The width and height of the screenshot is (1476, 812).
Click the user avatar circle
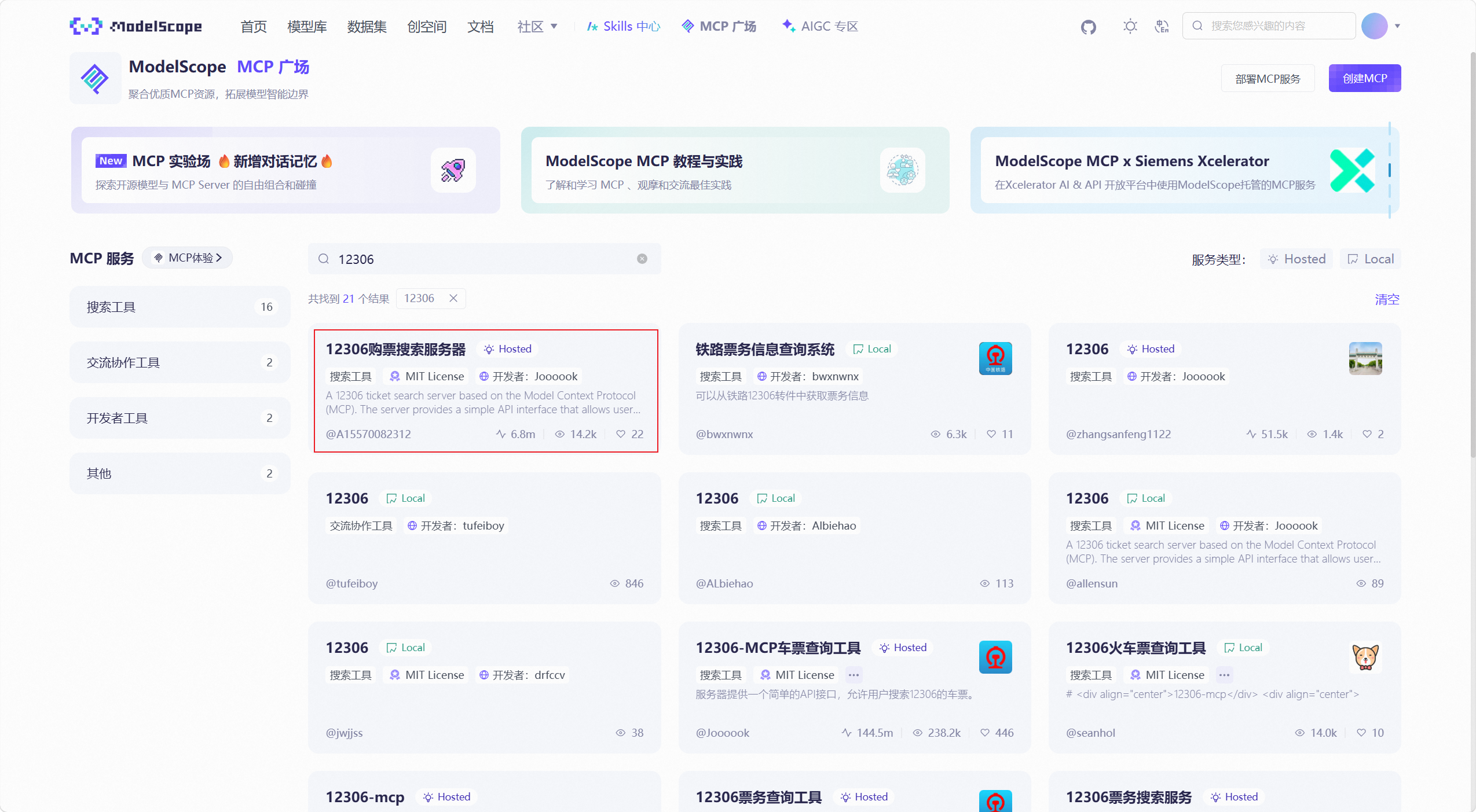(1375, 26)
